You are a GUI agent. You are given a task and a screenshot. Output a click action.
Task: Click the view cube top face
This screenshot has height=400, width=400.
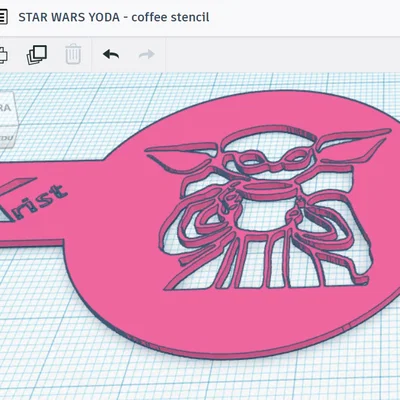click(6, 108)
